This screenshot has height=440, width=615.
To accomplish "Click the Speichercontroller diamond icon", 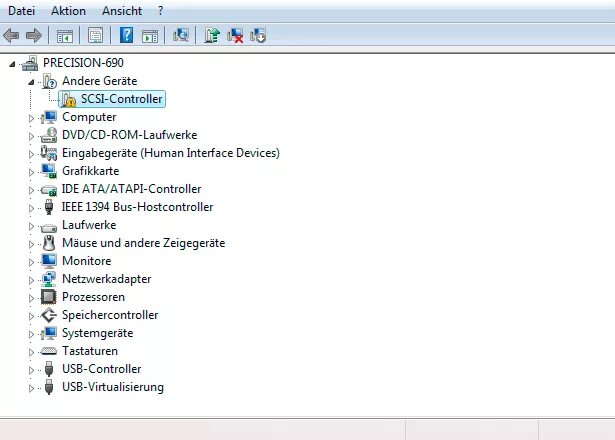I will pyautogui.click(x=49, y=315).
